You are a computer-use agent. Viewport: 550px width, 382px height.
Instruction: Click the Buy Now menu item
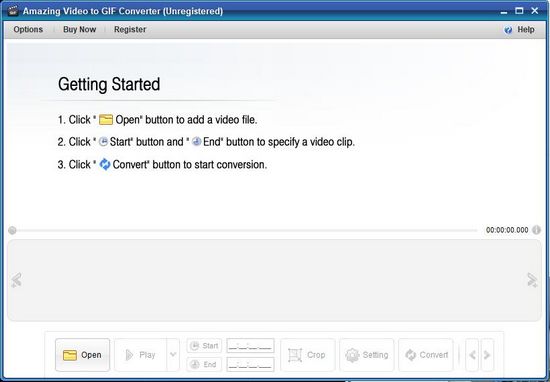(x=80, y=29)
